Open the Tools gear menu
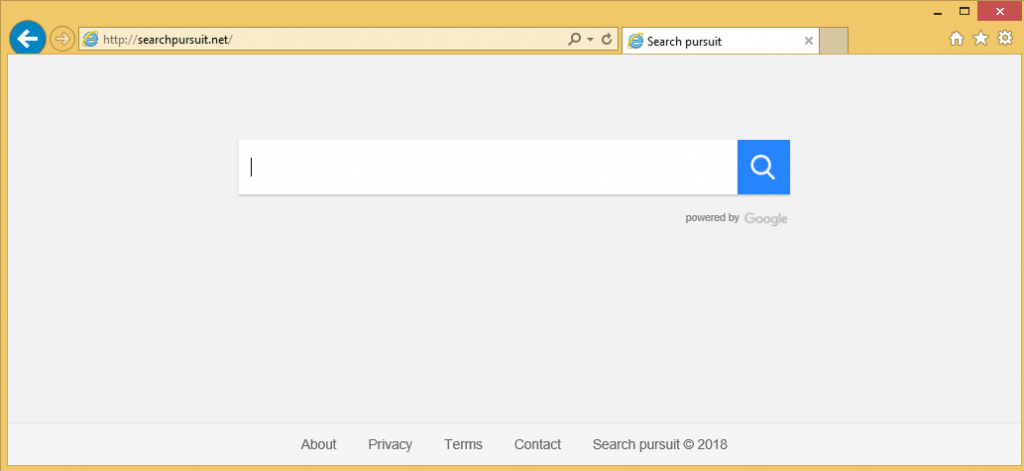Screen dimensions: 1024x471 1005,39
